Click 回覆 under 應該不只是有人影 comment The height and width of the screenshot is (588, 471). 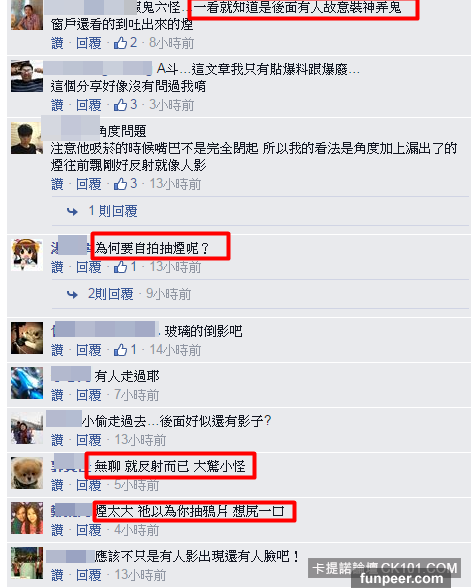point(89,575)
